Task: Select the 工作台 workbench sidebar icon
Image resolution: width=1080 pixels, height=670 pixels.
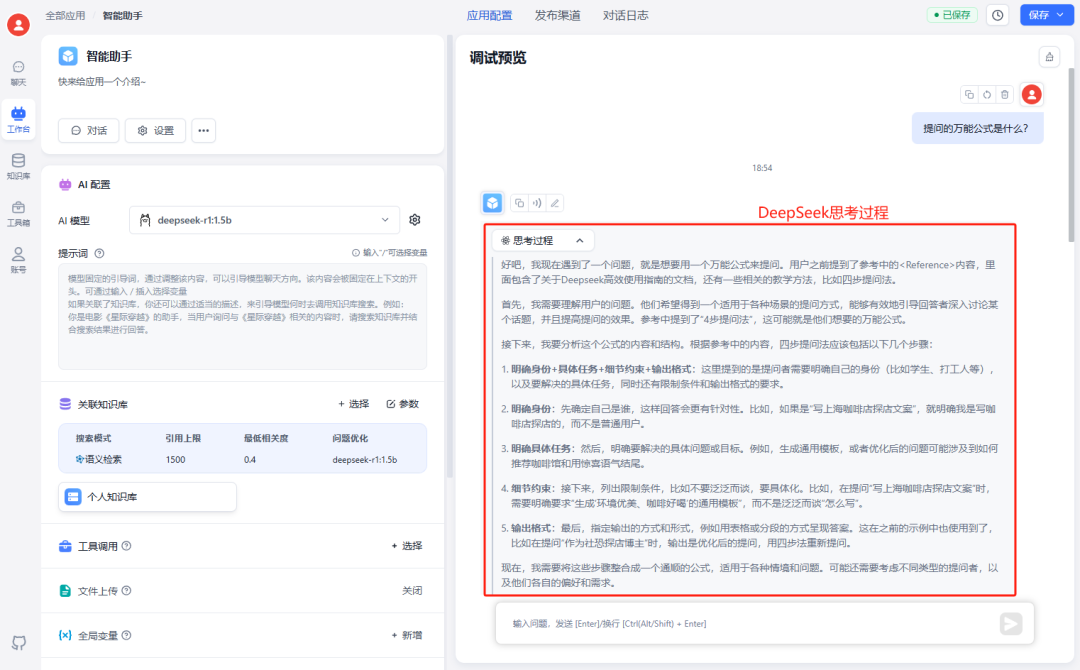Action: [19, 120]
